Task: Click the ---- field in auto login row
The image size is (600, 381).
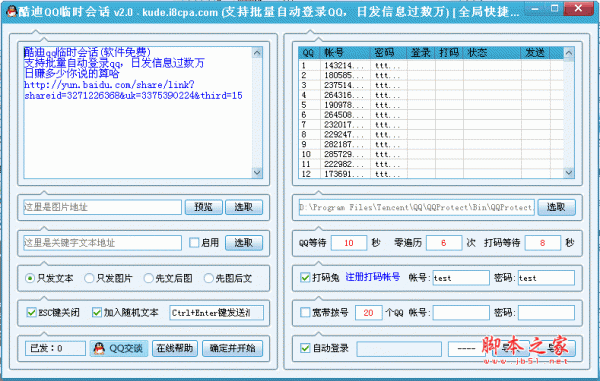Action: (x=467, y=348)
